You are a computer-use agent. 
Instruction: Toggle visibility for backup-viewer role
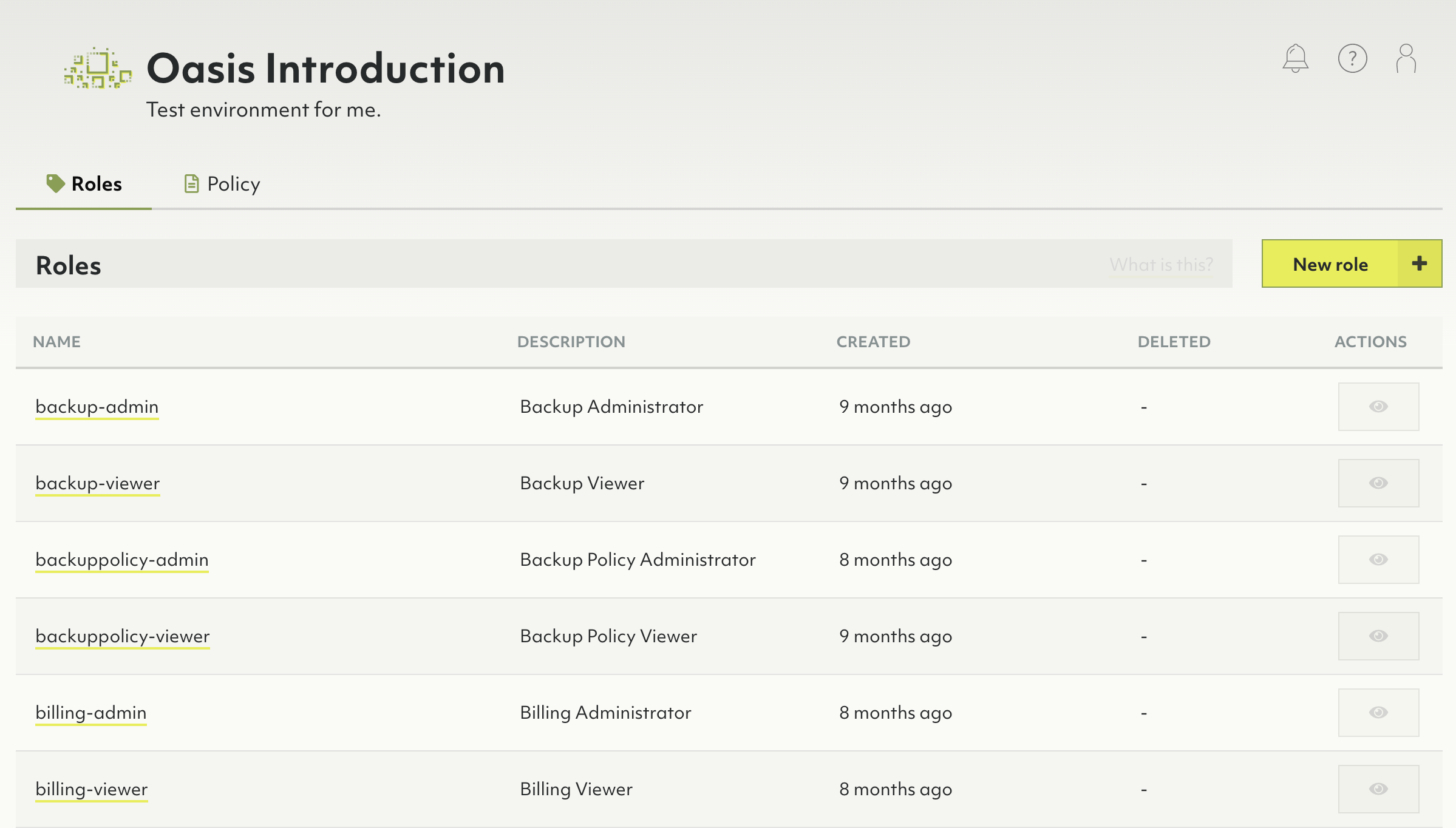coord(1378,483)
